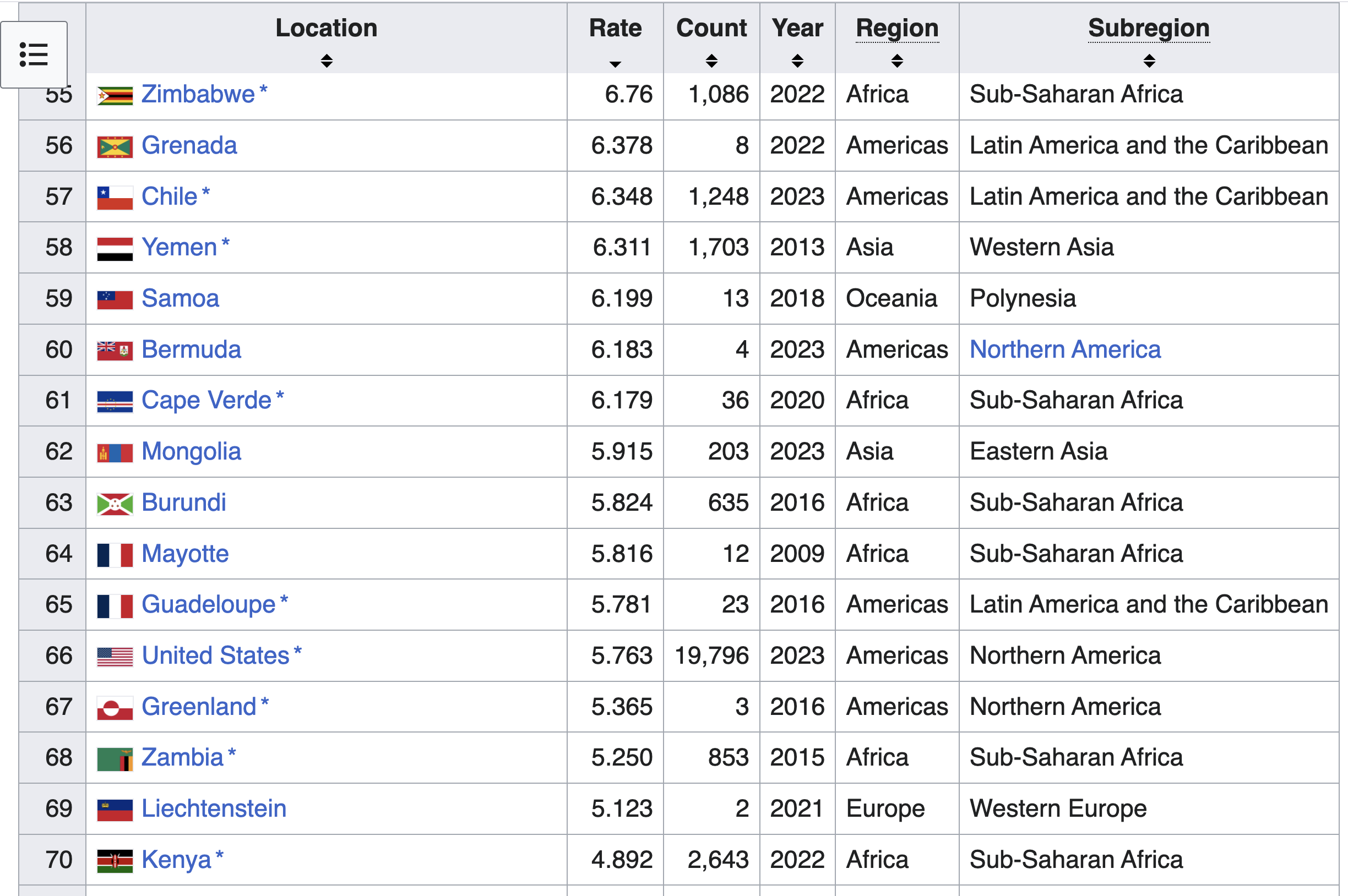Click the Subregion column header
This screenshot has width=1348, height=896.
pyautogui.click(x=1149, y=29)
